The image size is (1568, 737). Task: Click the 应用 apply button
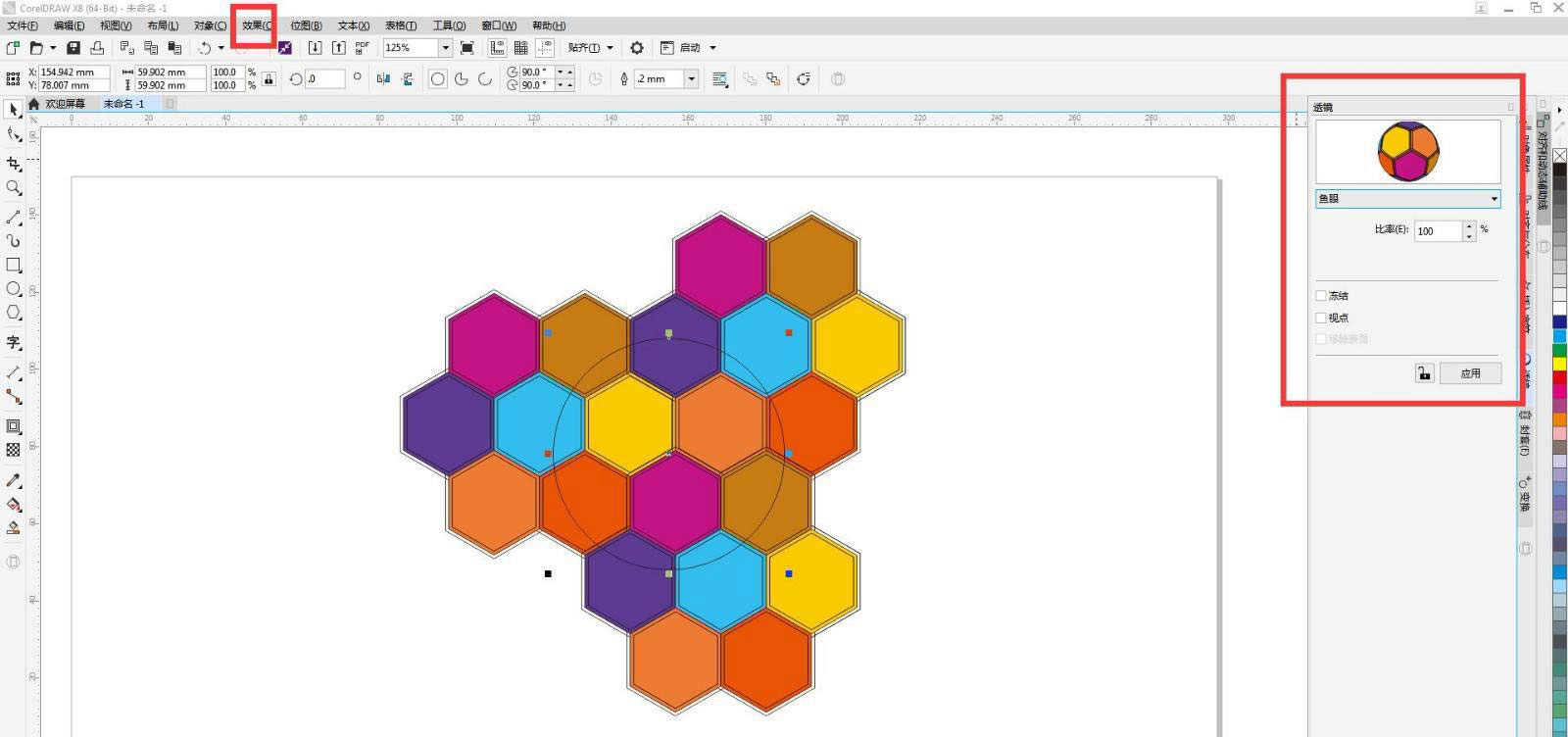[x=1470, y=373]
